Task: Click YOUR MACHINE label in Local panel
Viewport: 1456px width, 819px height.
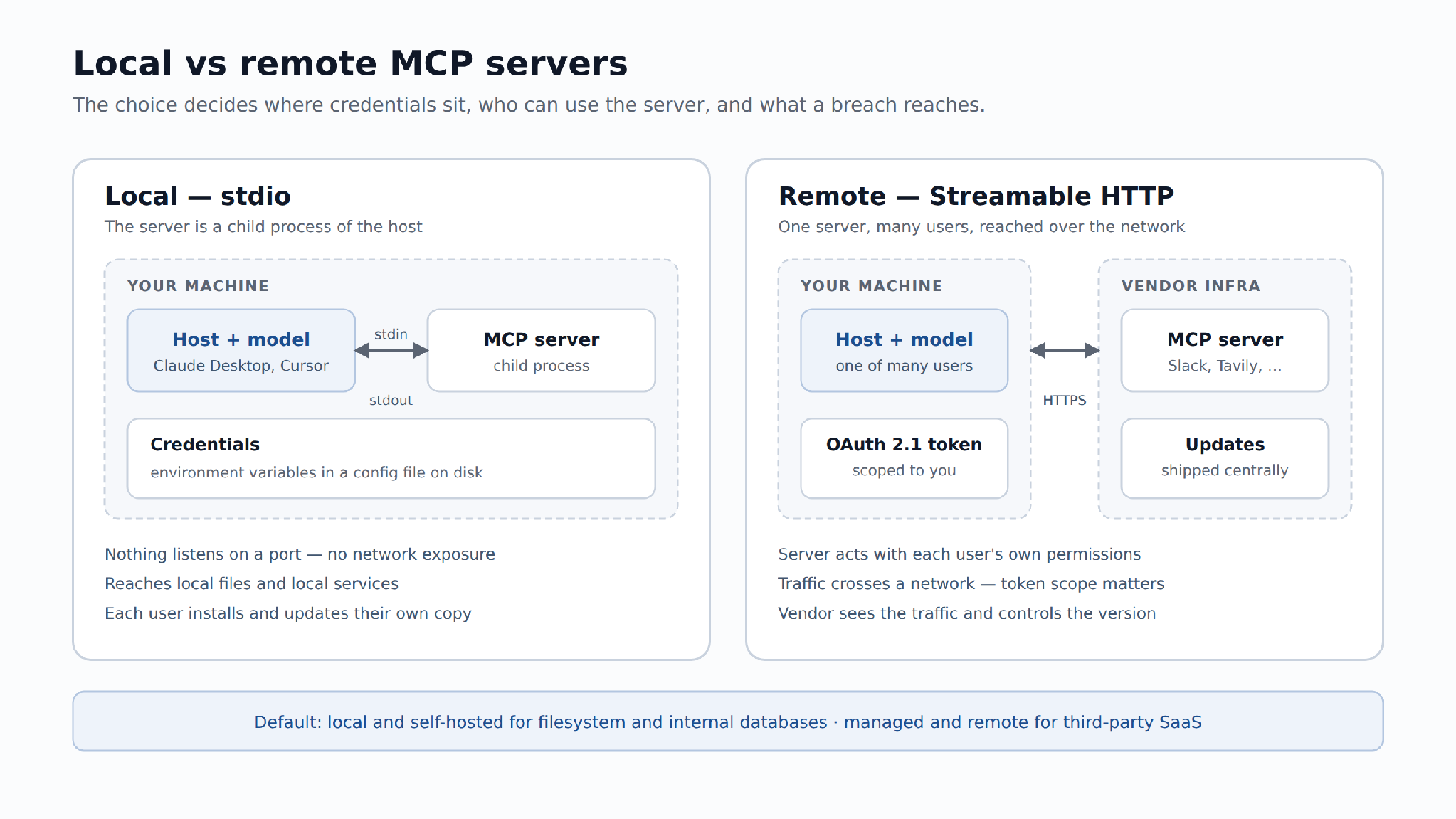Action: coord(198,285)
